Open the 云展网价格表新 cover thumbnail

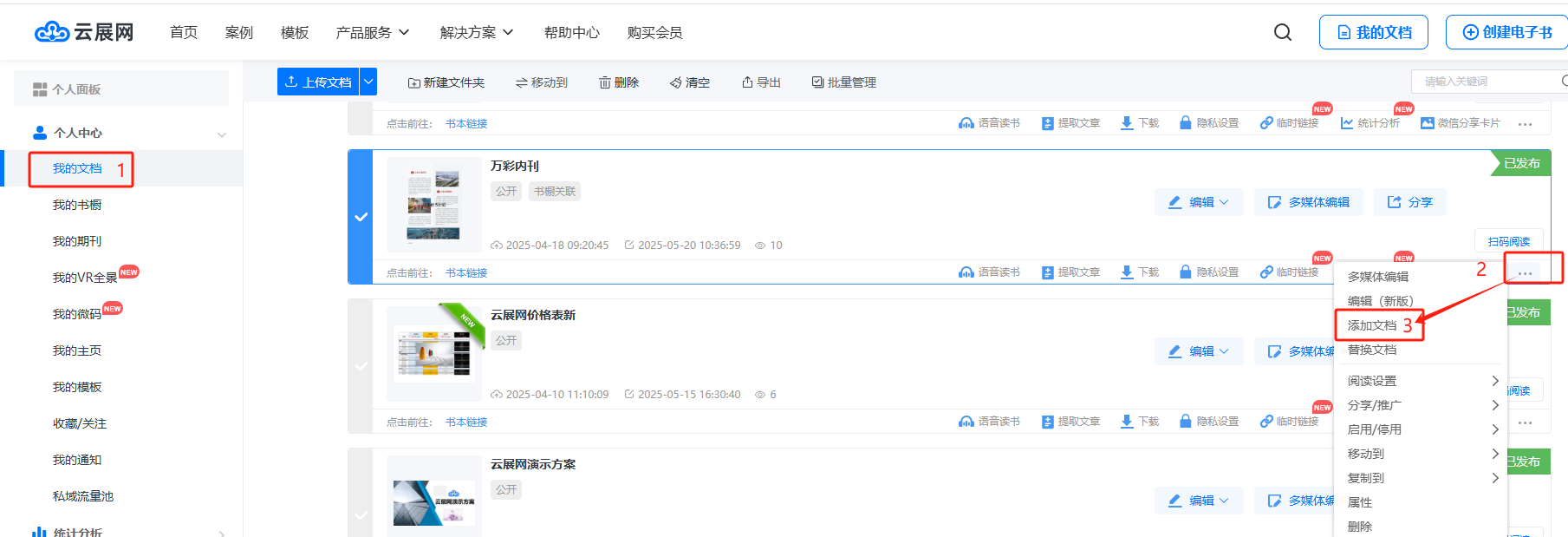point(434,354)
